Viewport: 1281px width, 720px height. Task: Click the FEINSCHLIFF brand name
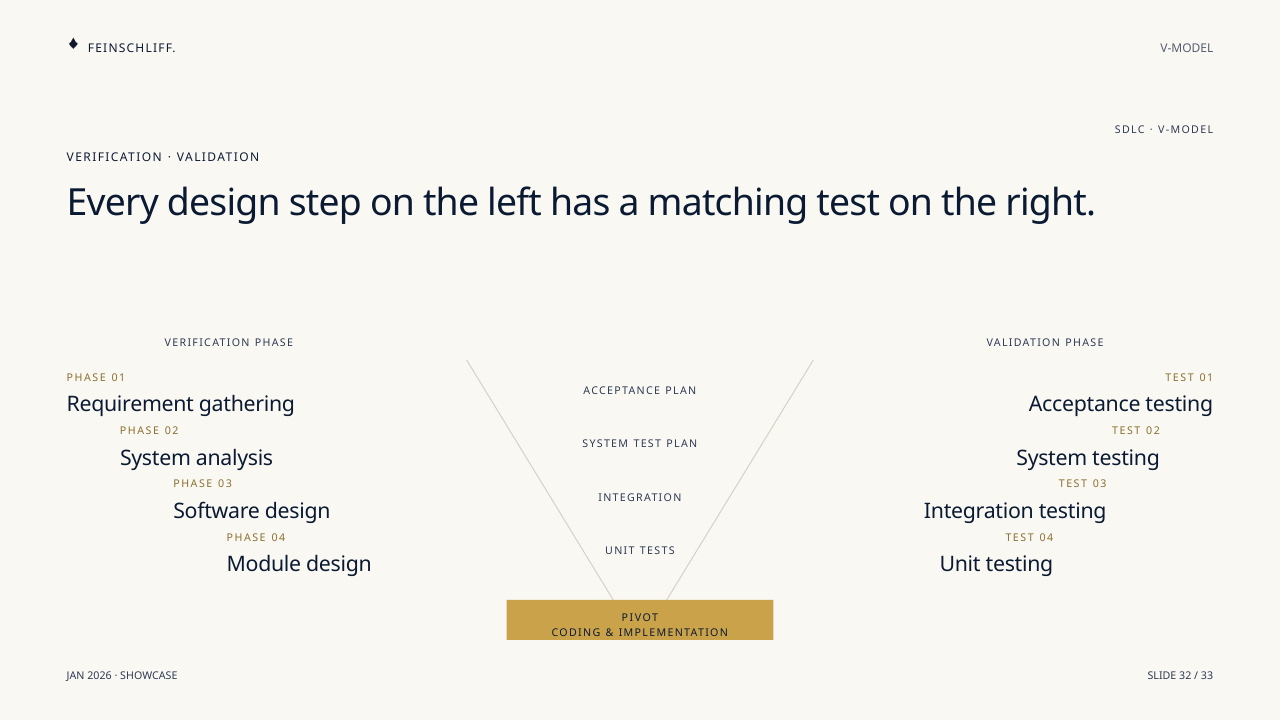pos(132,48)
